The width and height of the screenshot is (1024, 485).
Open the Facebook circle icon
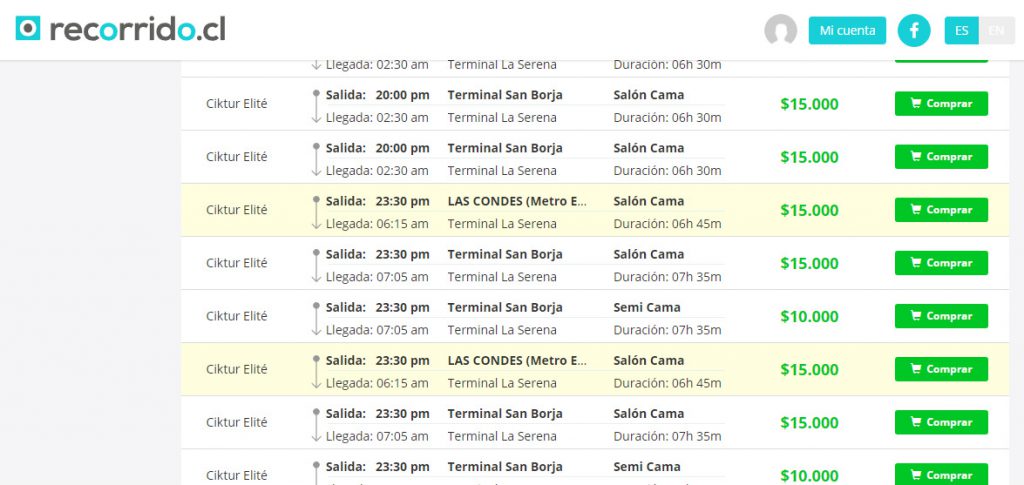pyautogui.click(x=914, y=30)
